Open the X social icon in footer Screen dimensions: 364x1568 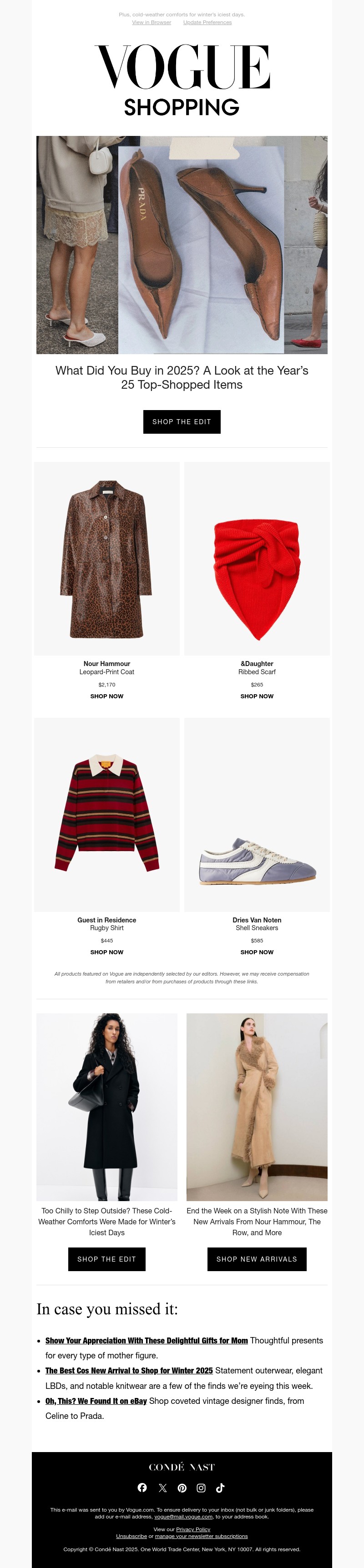coord(162,1488)
